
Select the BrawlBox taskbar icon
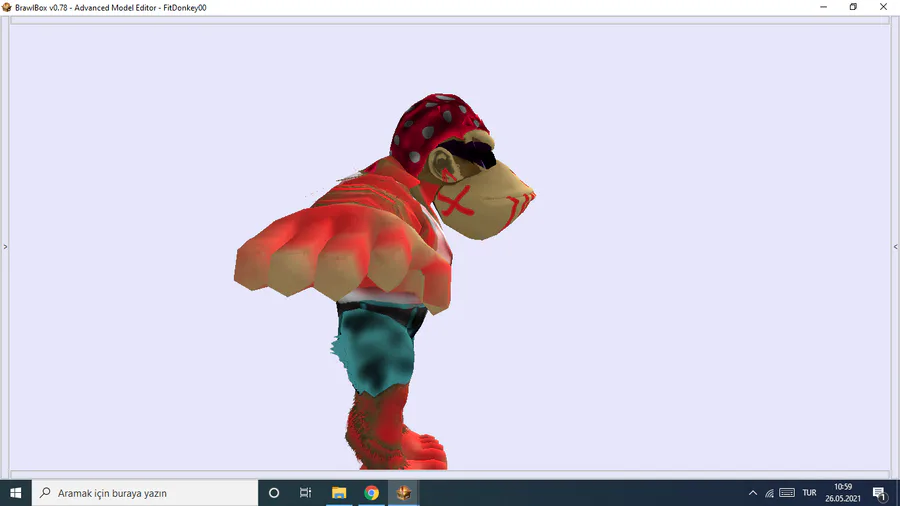click(x=404, y=493)
